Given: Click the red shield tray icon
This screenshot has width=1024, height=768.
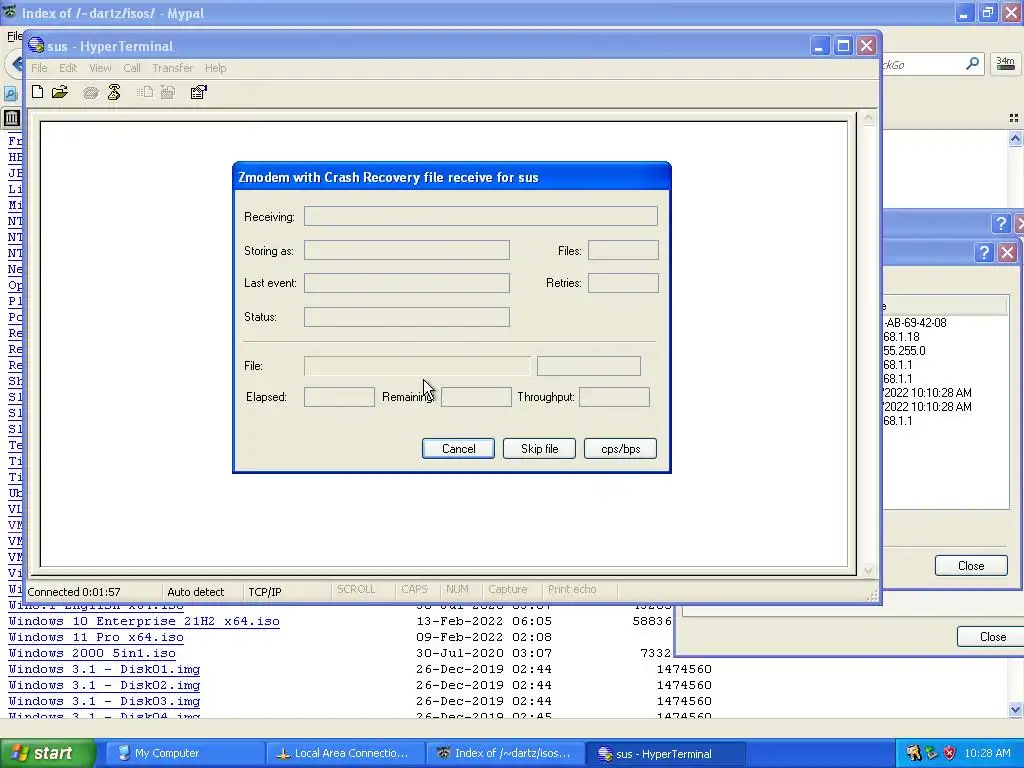Looking at the screenshot, I should 950,753.
